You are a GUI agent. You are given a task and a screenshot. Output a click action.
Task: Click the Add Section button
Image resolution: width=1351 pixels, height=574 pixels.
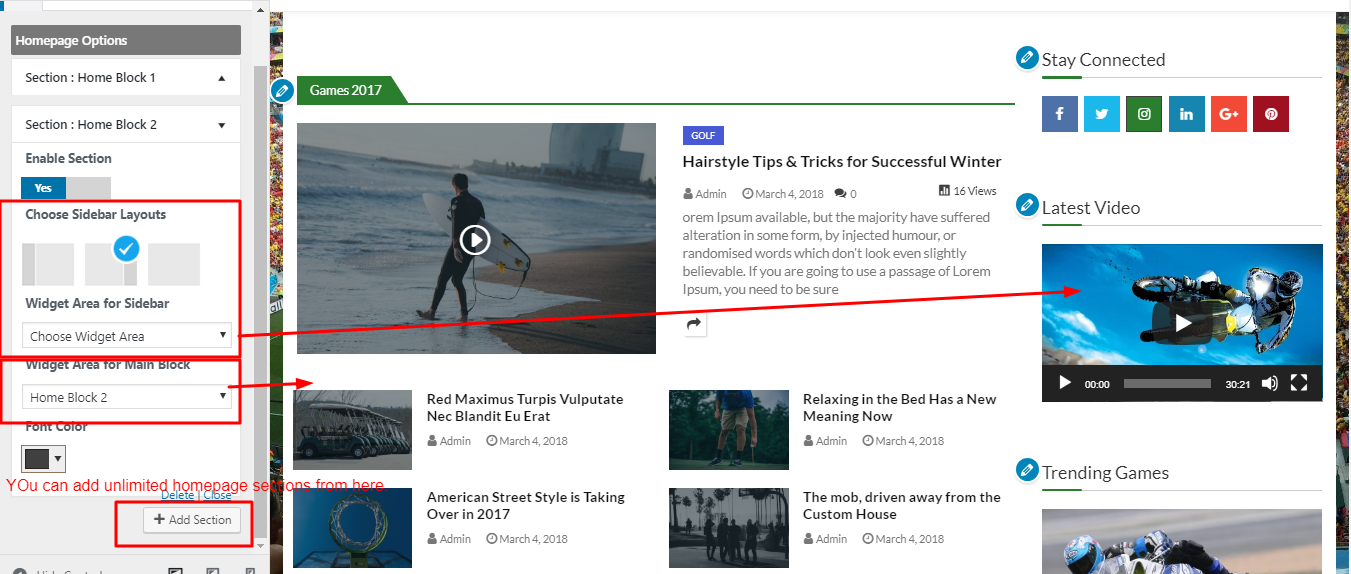[192, 520]
